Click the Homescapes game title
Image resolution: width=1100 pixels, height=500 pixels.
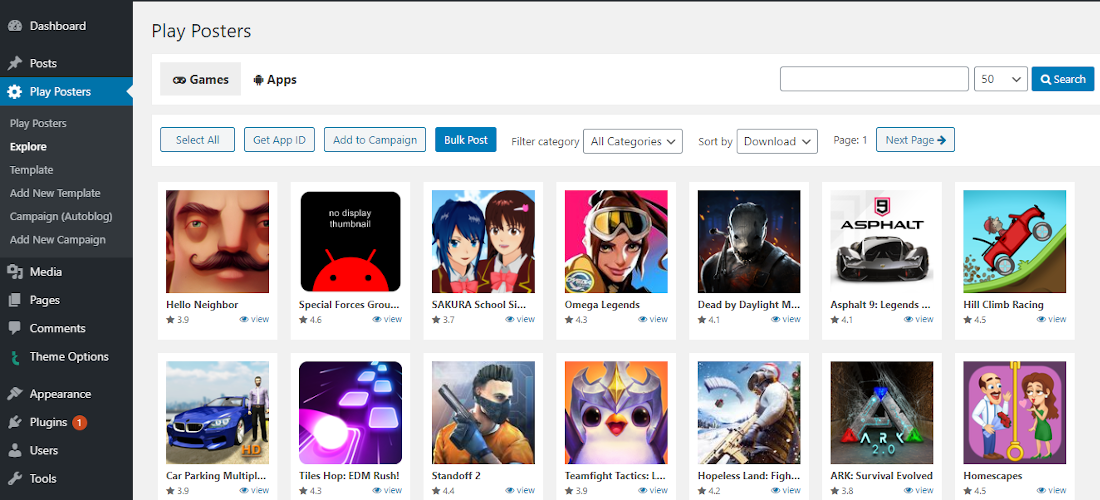pyautogui.click(x=993, y=475)
